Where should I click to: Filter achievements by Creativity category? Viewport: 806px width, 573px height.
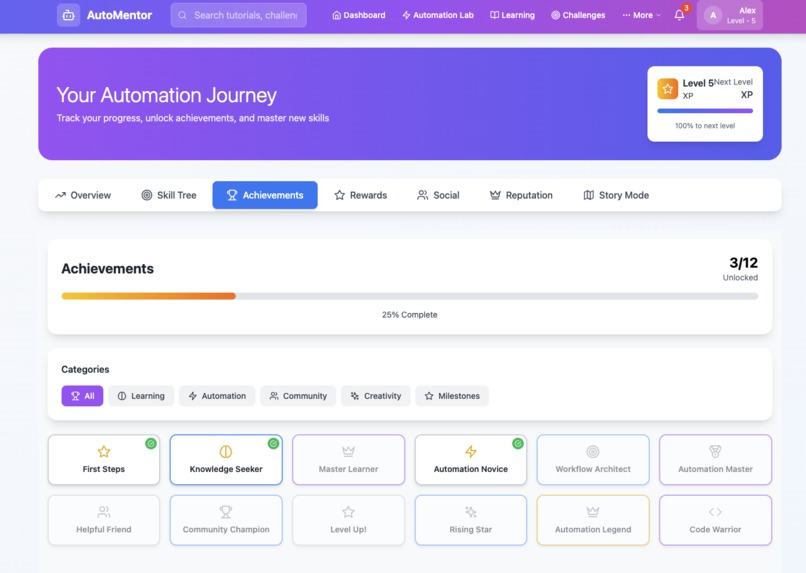pos(376,396)
